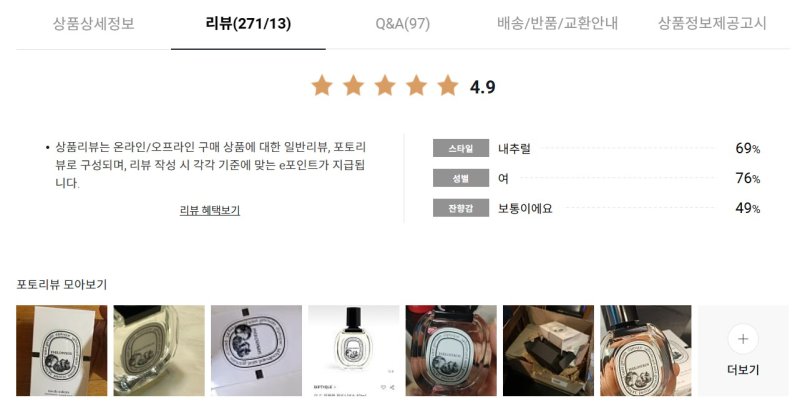Open the 상품상세정보 tab

pos(94,23)
